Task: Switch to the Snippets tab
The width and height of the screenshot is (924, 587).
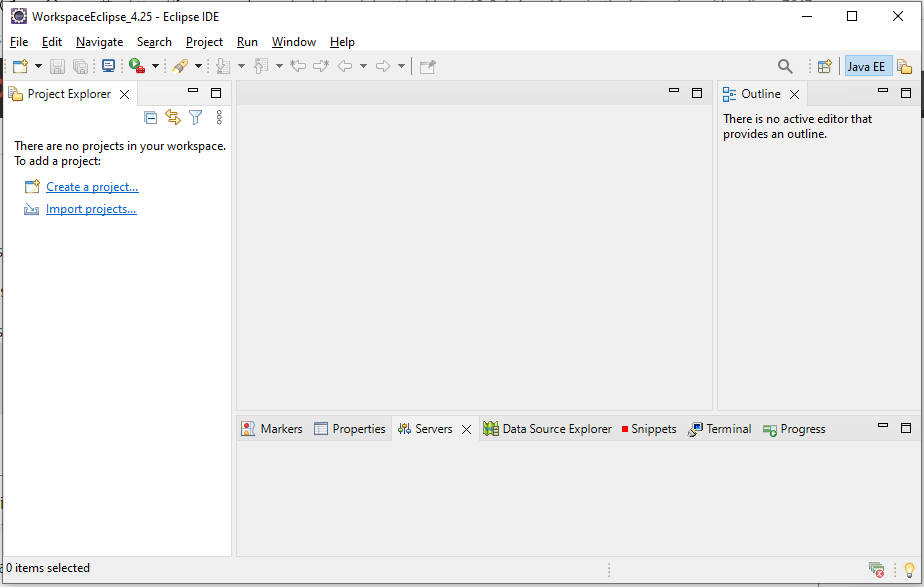Action: point(649,429)
